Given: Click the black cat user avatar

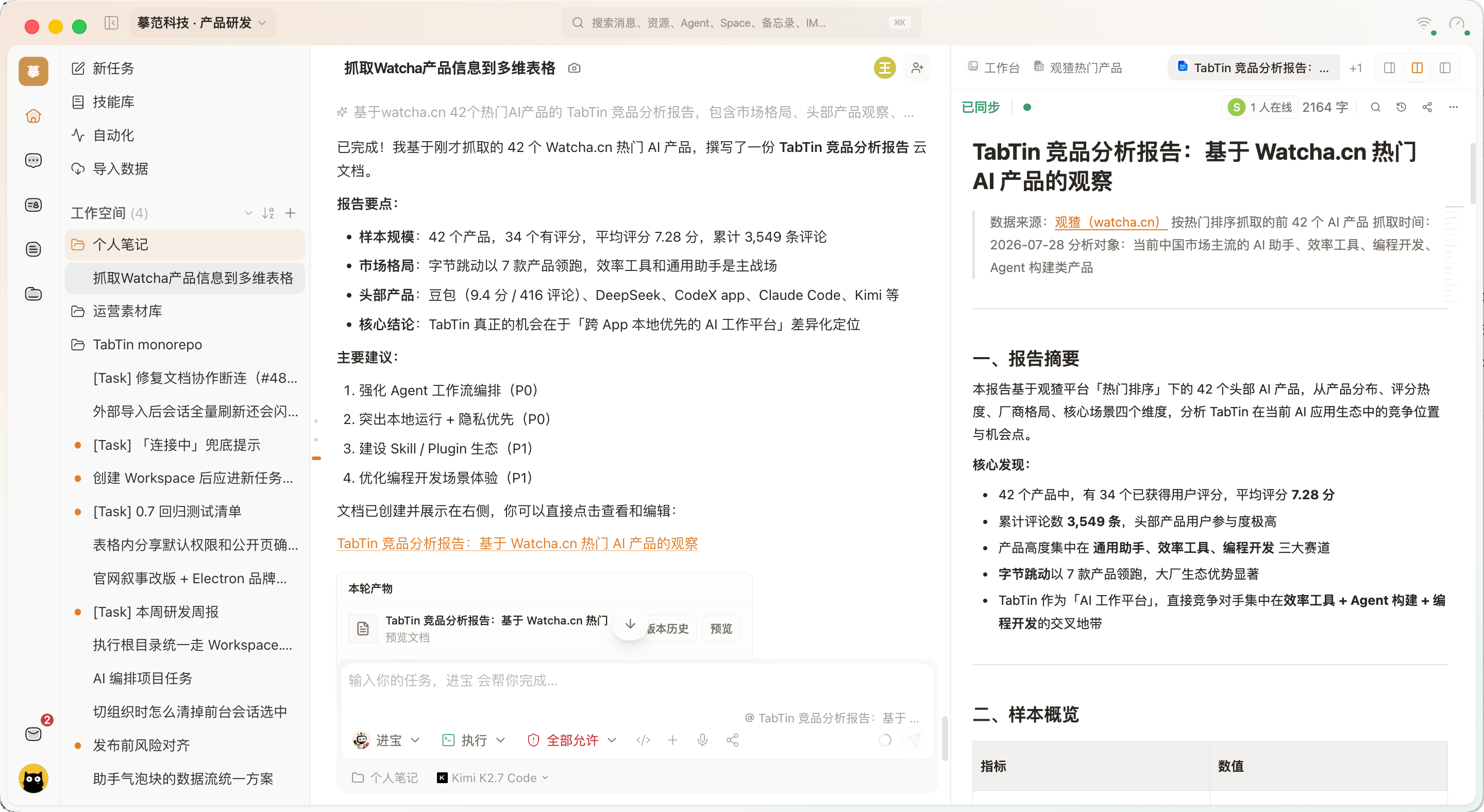Looking at the screenshot, I should pyautogui.click(x=33, y=779).
